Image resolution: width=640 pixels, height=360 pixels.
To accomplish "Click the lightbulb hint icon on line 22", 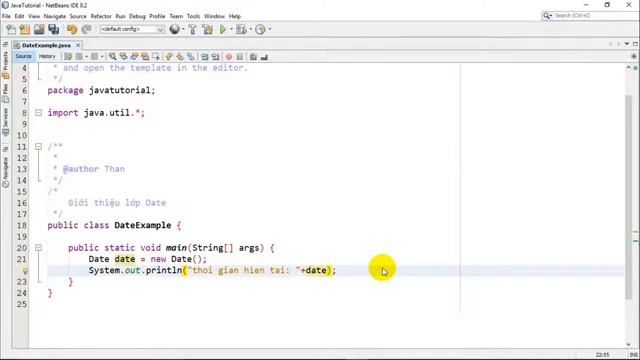I will [x=25, y=271].
